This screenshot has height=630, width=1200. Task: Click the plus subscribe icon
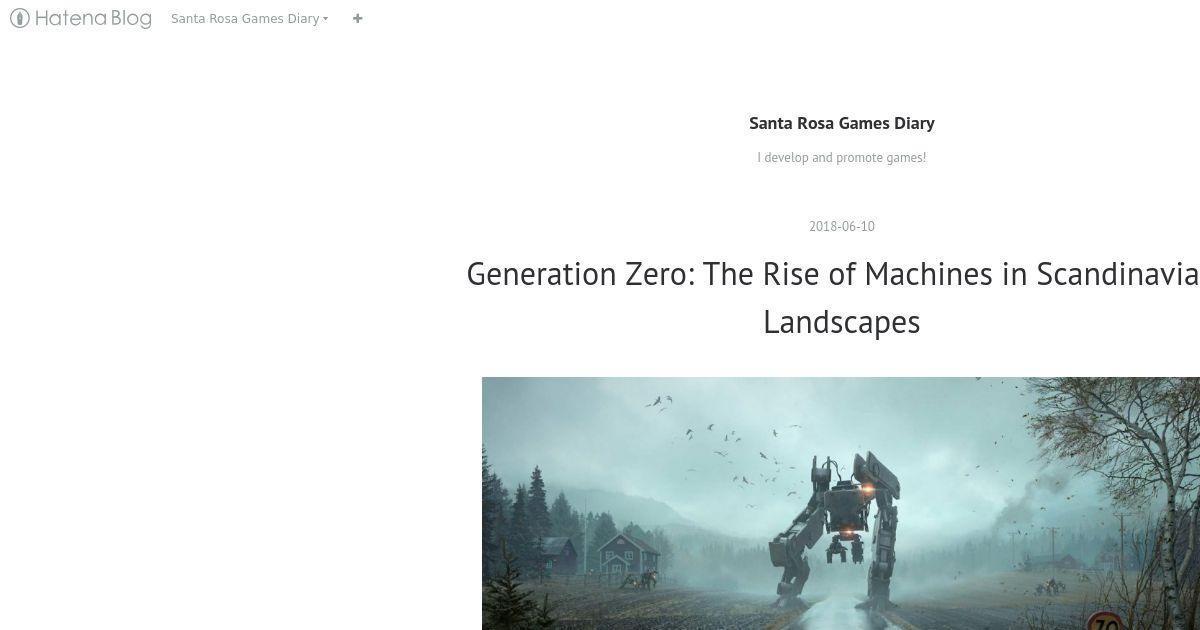point(358,18)
